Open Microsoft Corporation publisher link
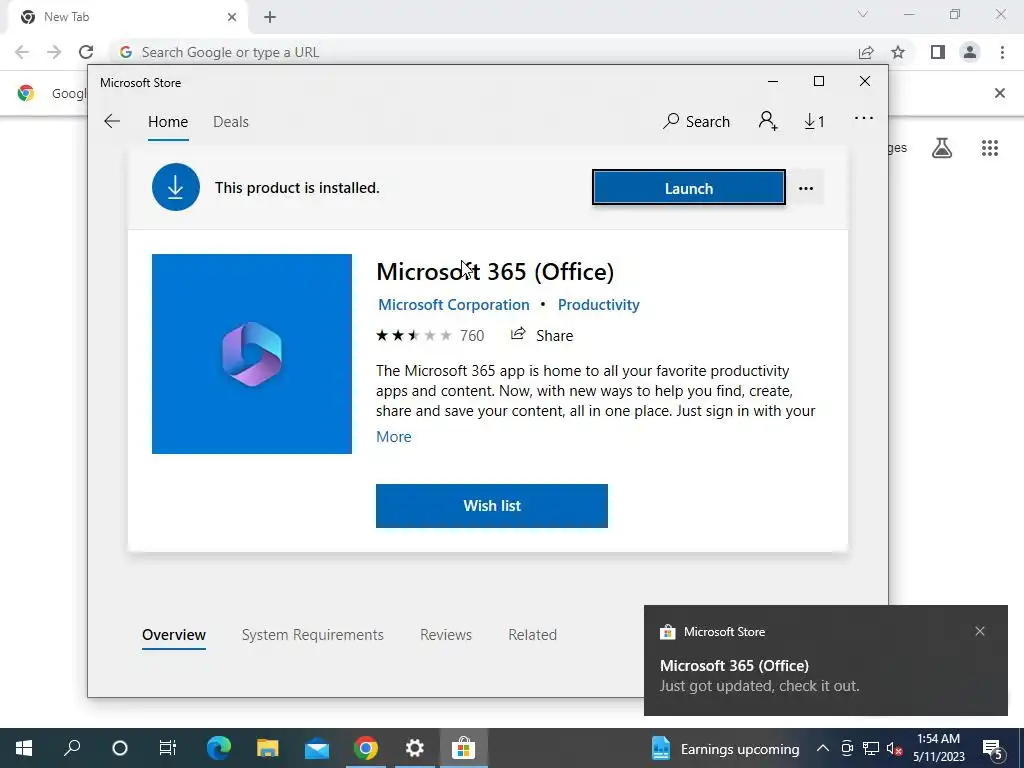This screenshot has height=768, width=1024. [454, 305]
